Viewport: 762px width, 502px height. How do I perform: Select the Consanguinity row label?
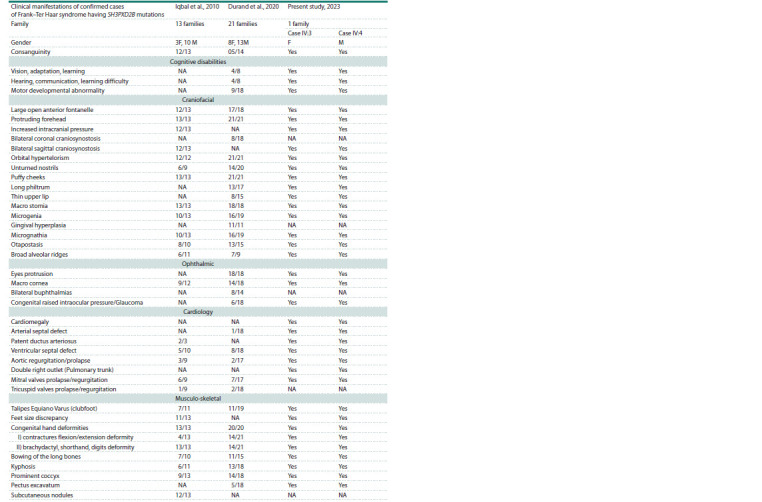[x=31, y=52]
